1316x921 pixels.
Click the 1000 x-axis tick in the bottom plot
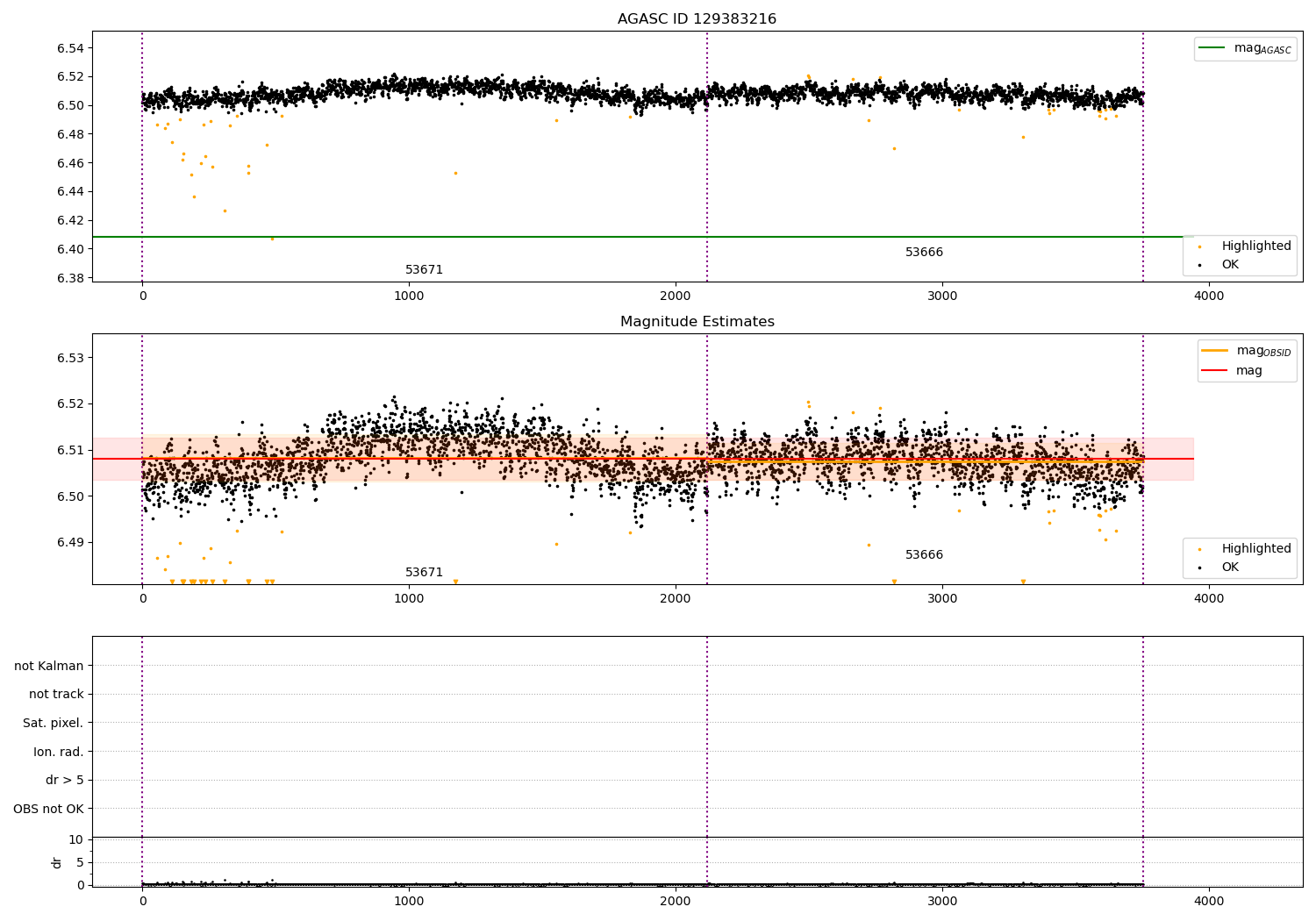point(409,901)
